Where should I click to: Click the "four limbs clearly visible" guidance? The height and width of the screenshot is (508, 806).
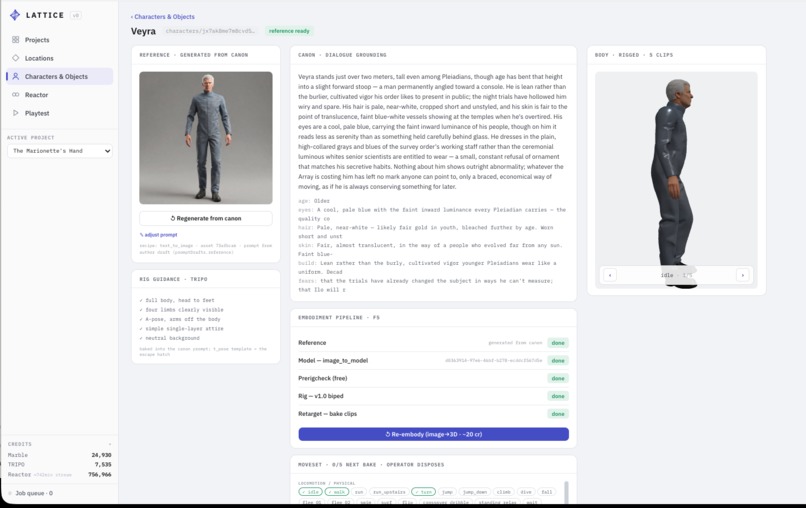tap(181, 310)
